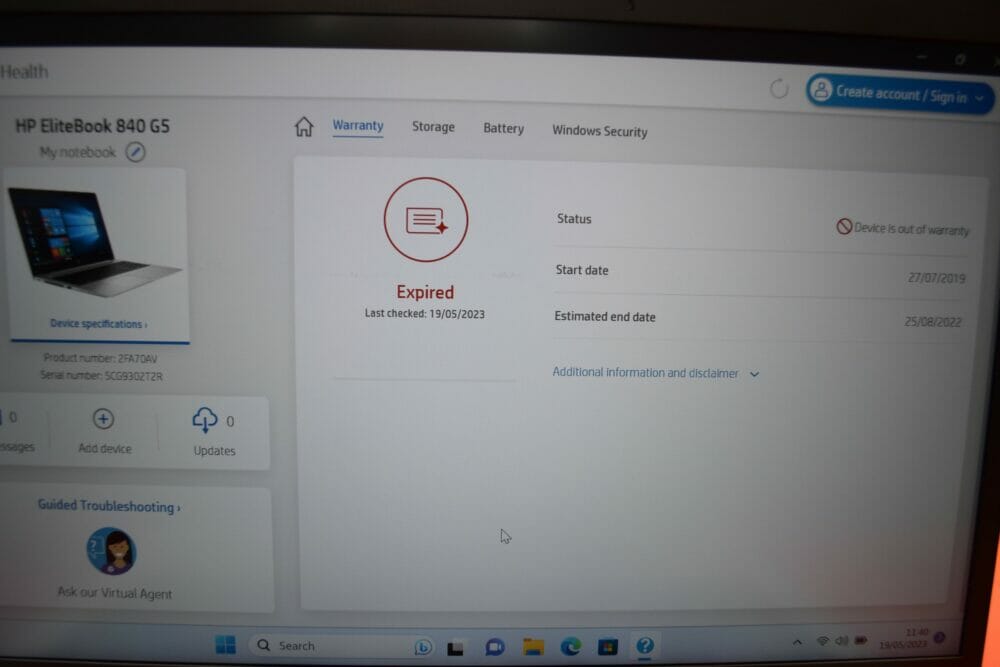Open Guided Troubleshooting link
This screenshot has height=667, width=1000.
coord(109,506)
